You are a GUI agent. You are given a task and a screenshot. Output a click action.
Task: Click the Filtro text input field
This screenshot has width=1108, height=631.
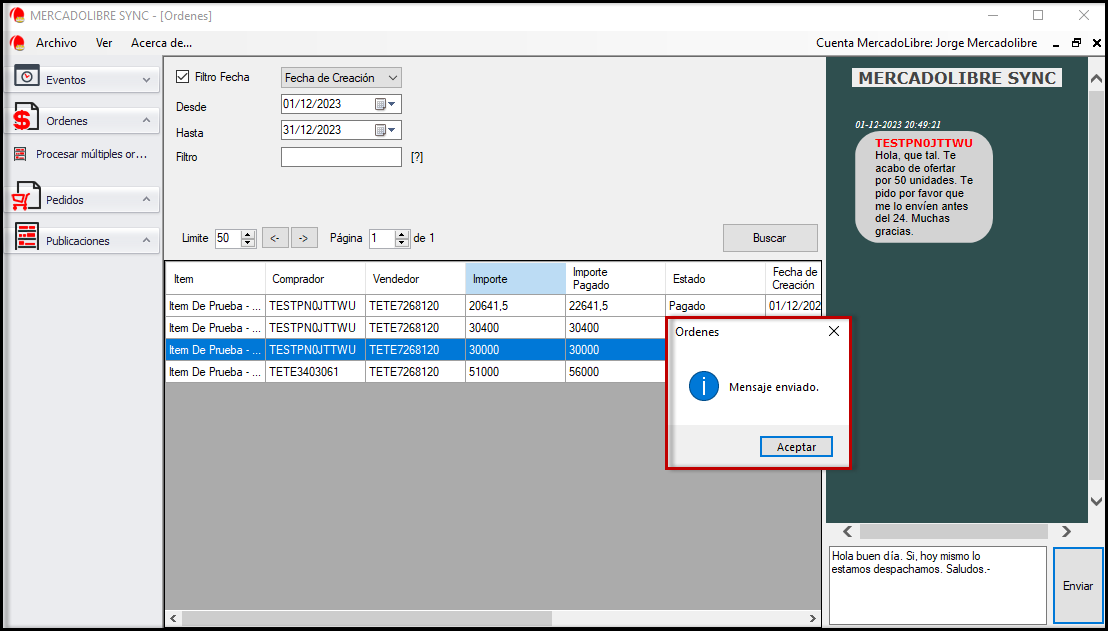341,157
